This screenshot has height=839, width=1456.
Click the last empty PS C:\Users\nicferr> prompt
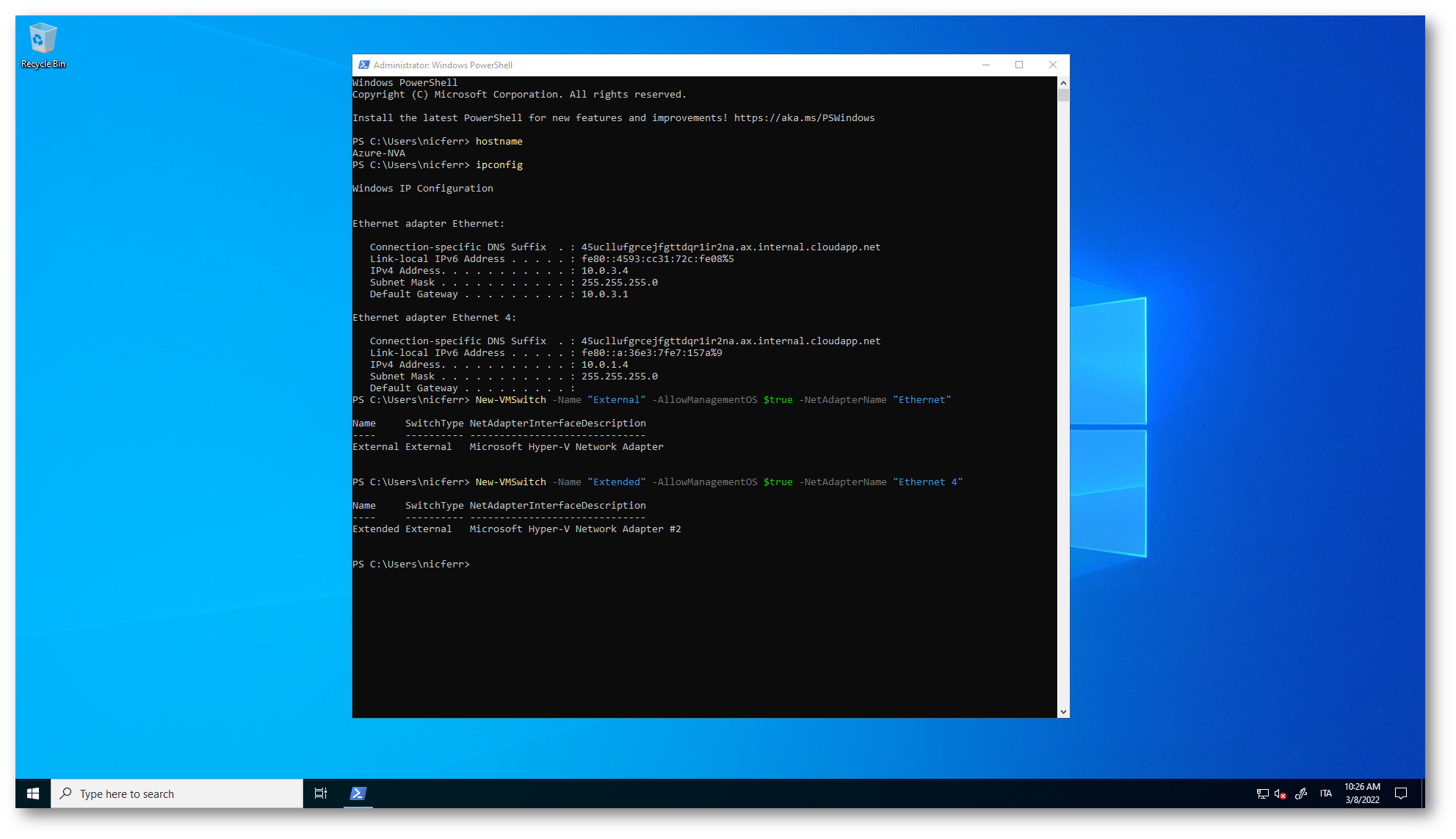pos(411,564)
